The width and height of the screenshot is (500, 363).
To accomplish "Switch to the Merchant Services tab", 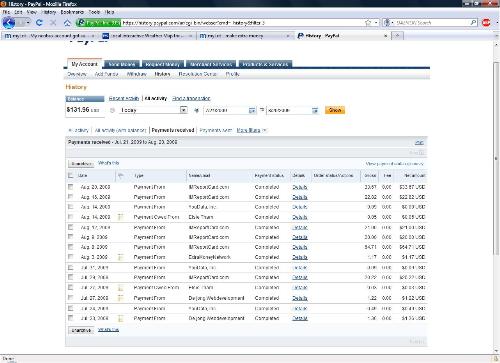I will [211, 64].
